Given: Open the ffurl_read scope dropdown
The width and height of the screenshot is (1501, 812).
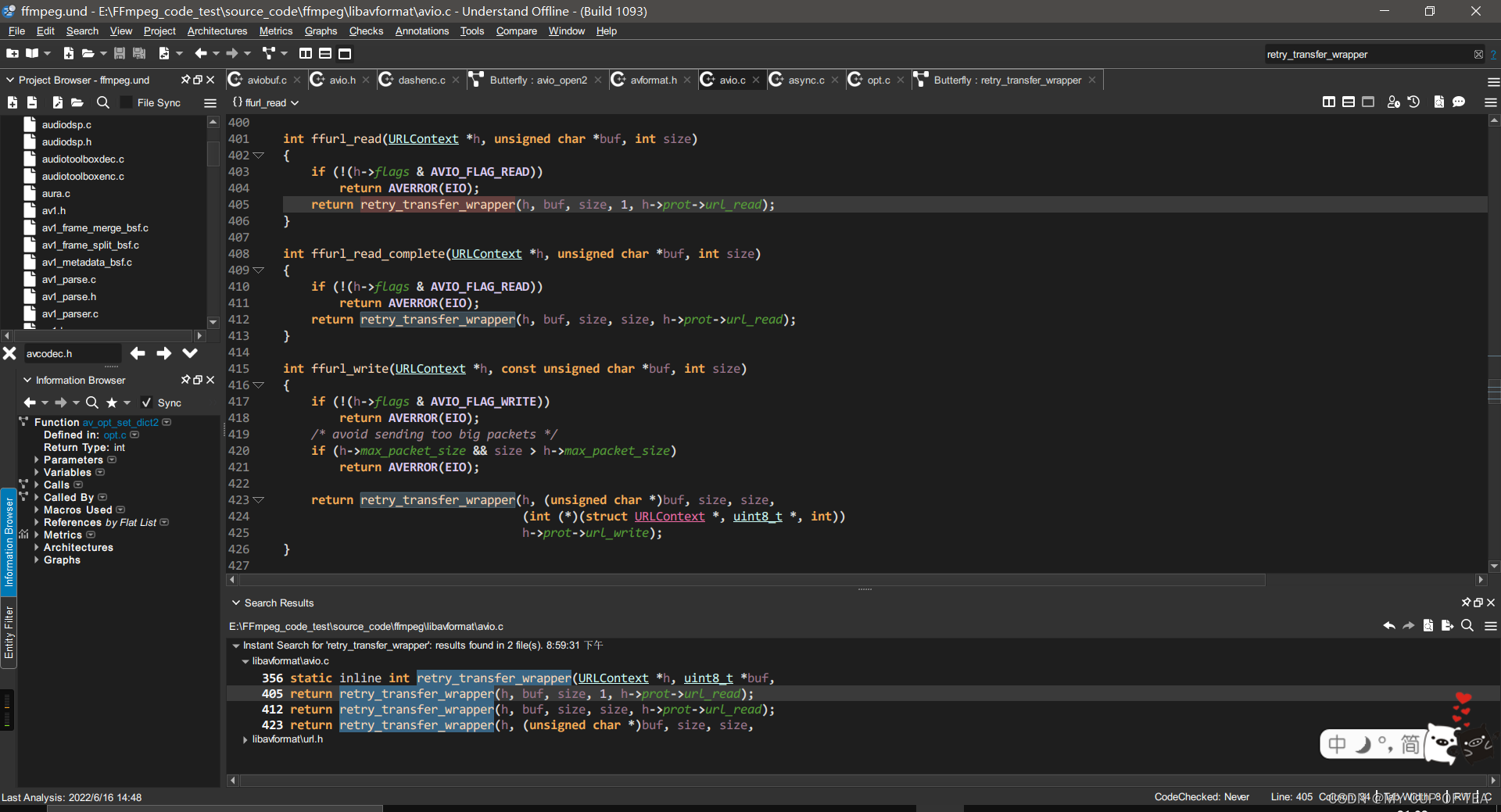Looking at the screenshot, I should pyautogui.click(x=266, y=102).
